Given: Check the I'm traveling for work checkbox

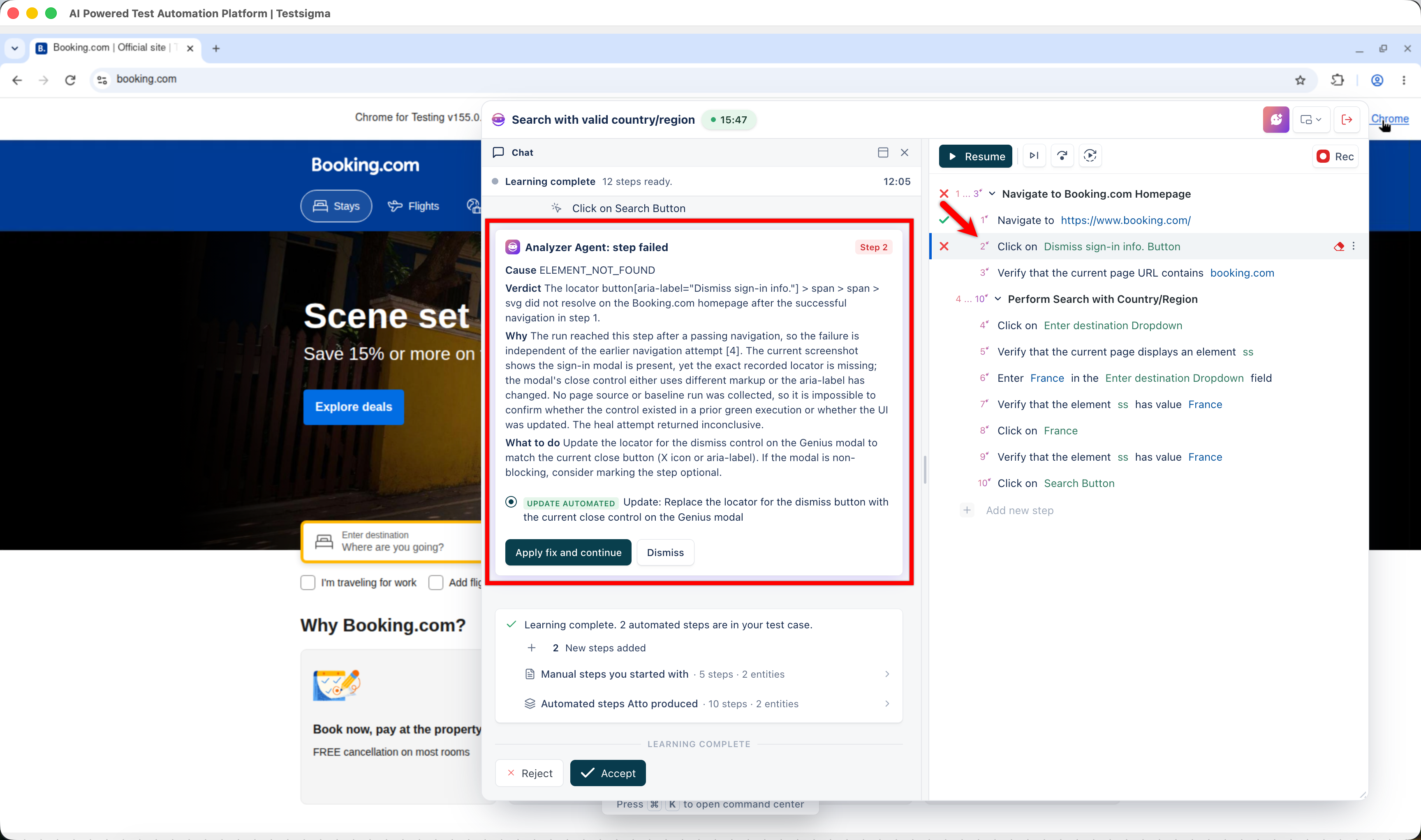Looking at the screenshot, I should [x=308, y=582].
